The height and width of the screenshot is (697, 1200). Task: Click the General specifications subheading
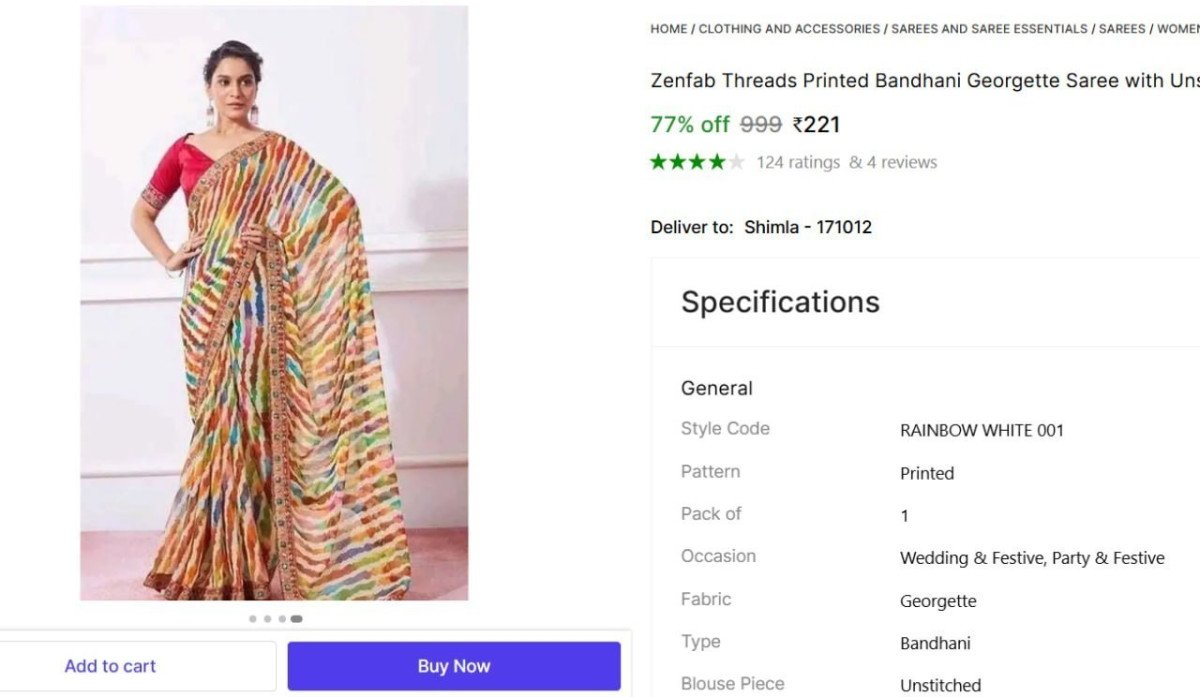(x=716, y=388)
